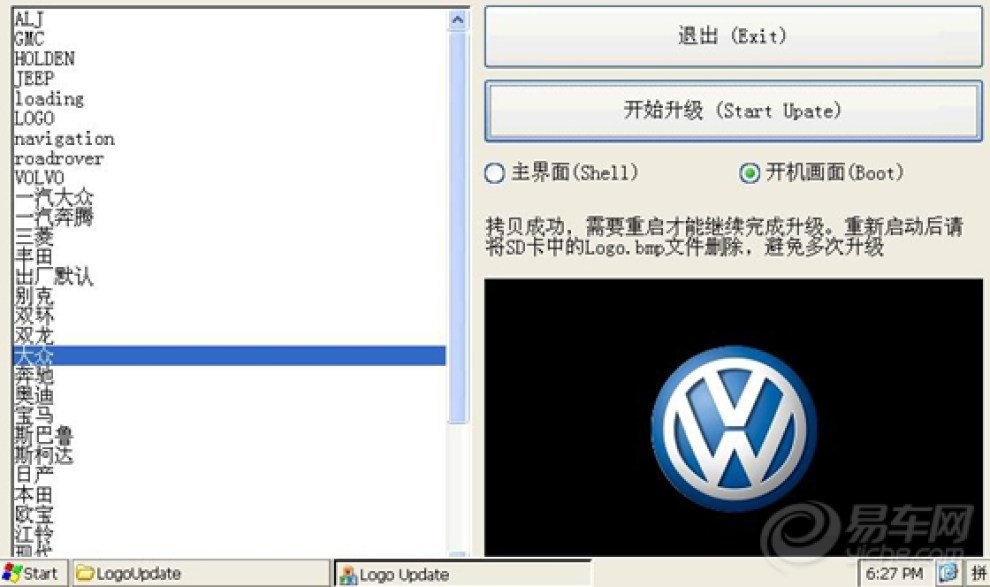Switch to Logo Update taskbar window
Image resolution: width=990 pixels, height=587 pixels.
(460, 573)
